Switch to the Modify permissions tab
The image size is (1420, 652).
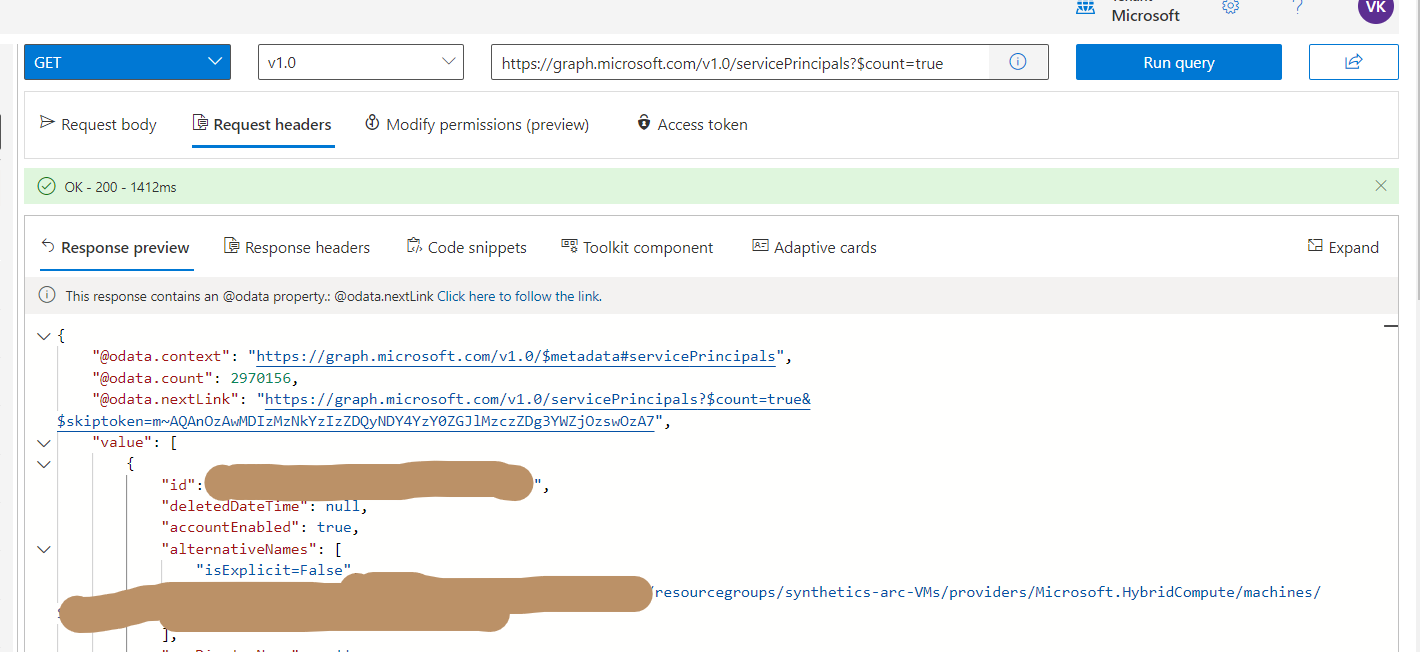point(477,124)
